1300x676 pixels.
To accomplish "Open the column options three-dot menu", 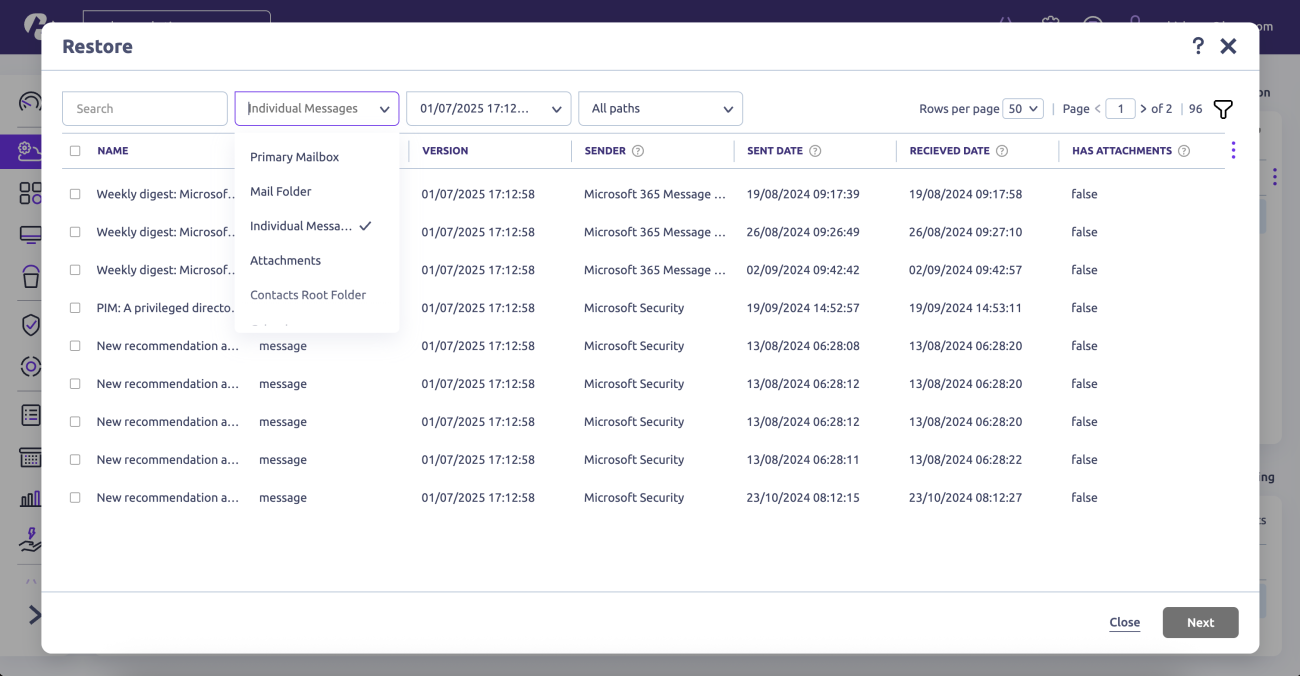I will pyautogui.click(x=1233, y=149).
